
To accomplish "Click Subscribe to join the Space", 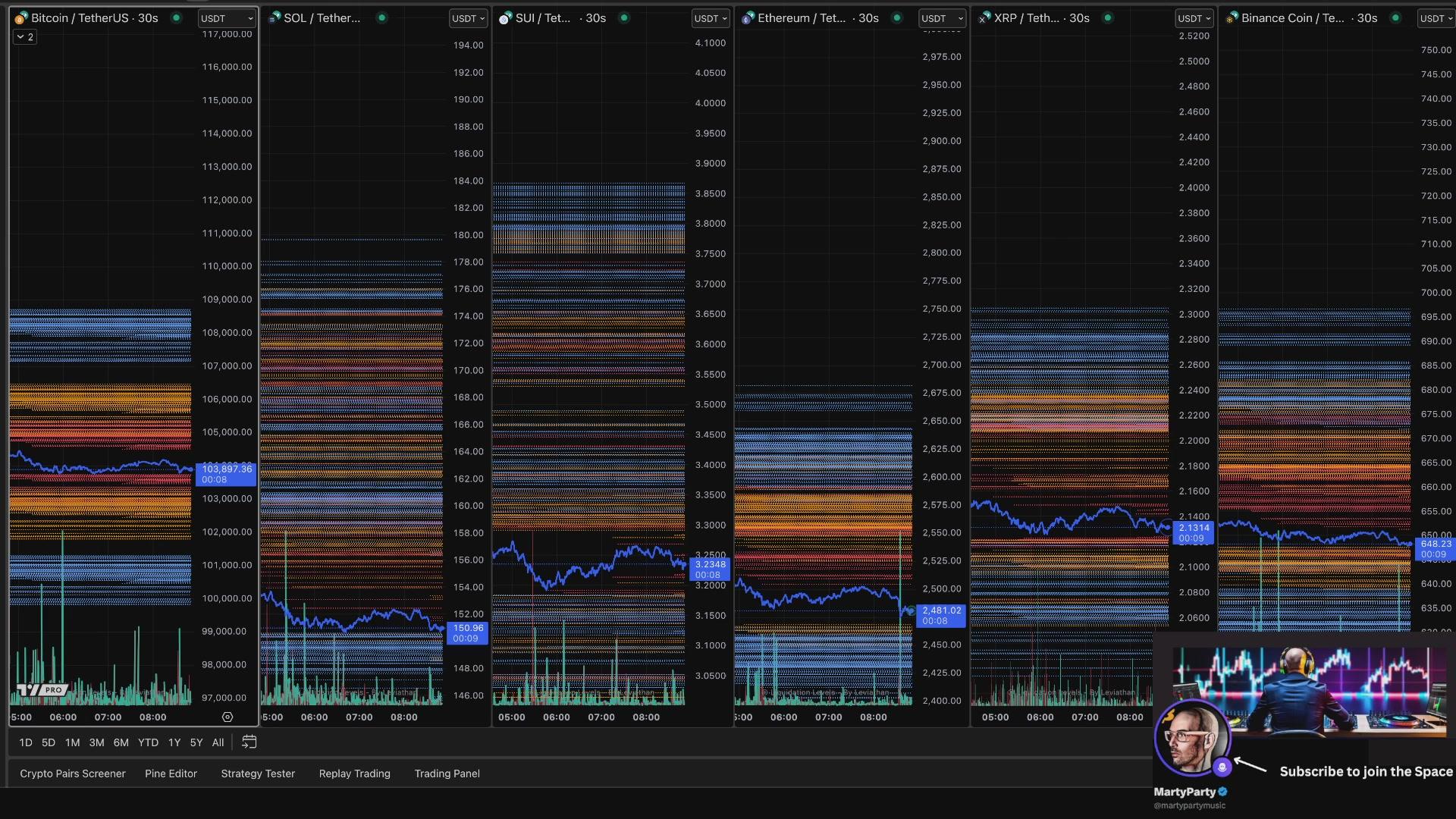I will (x=1367, y=771).
